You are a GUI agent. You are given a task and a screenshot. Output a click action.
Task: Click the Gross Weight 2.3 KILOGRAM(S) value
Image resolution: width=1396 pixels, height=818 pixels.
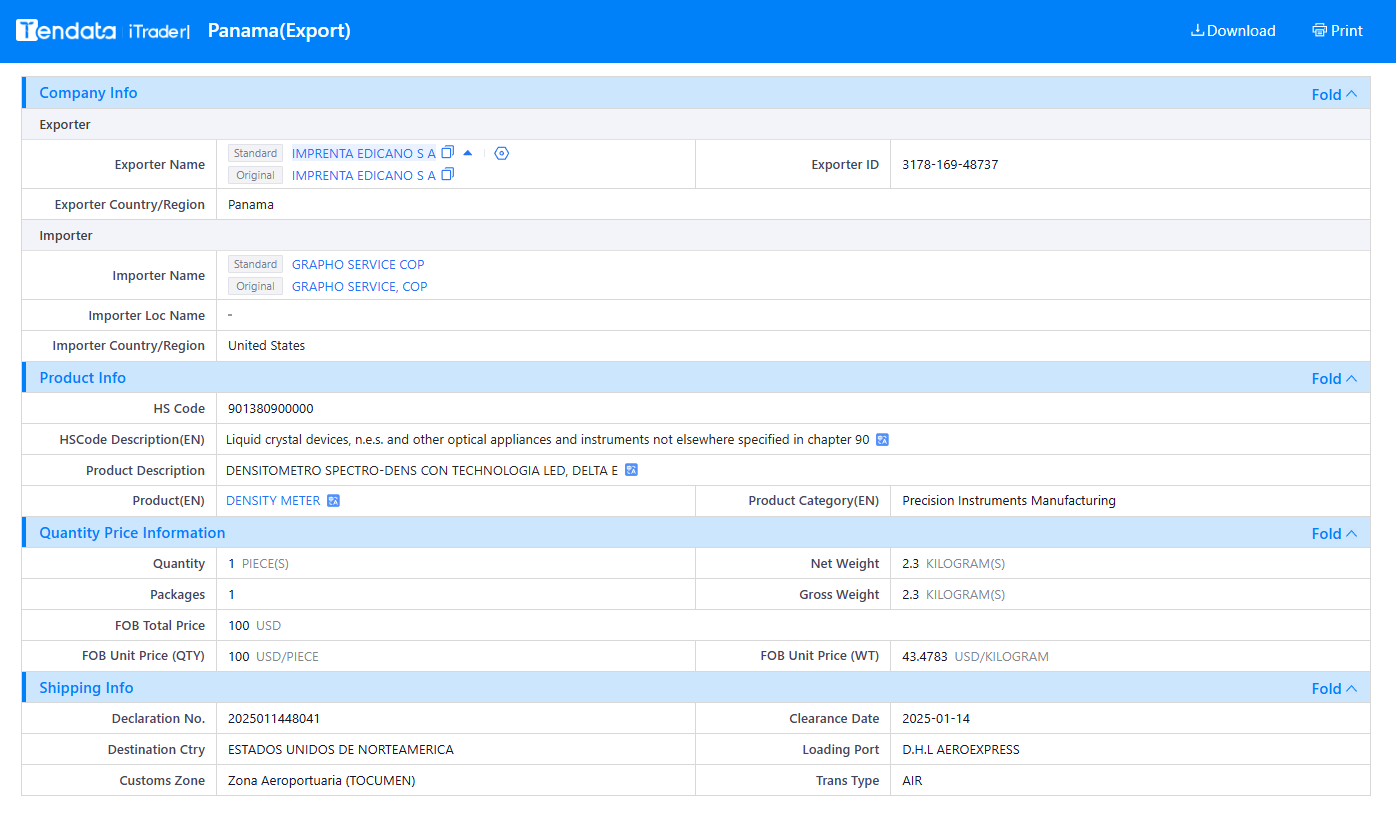tap(954, 594)
